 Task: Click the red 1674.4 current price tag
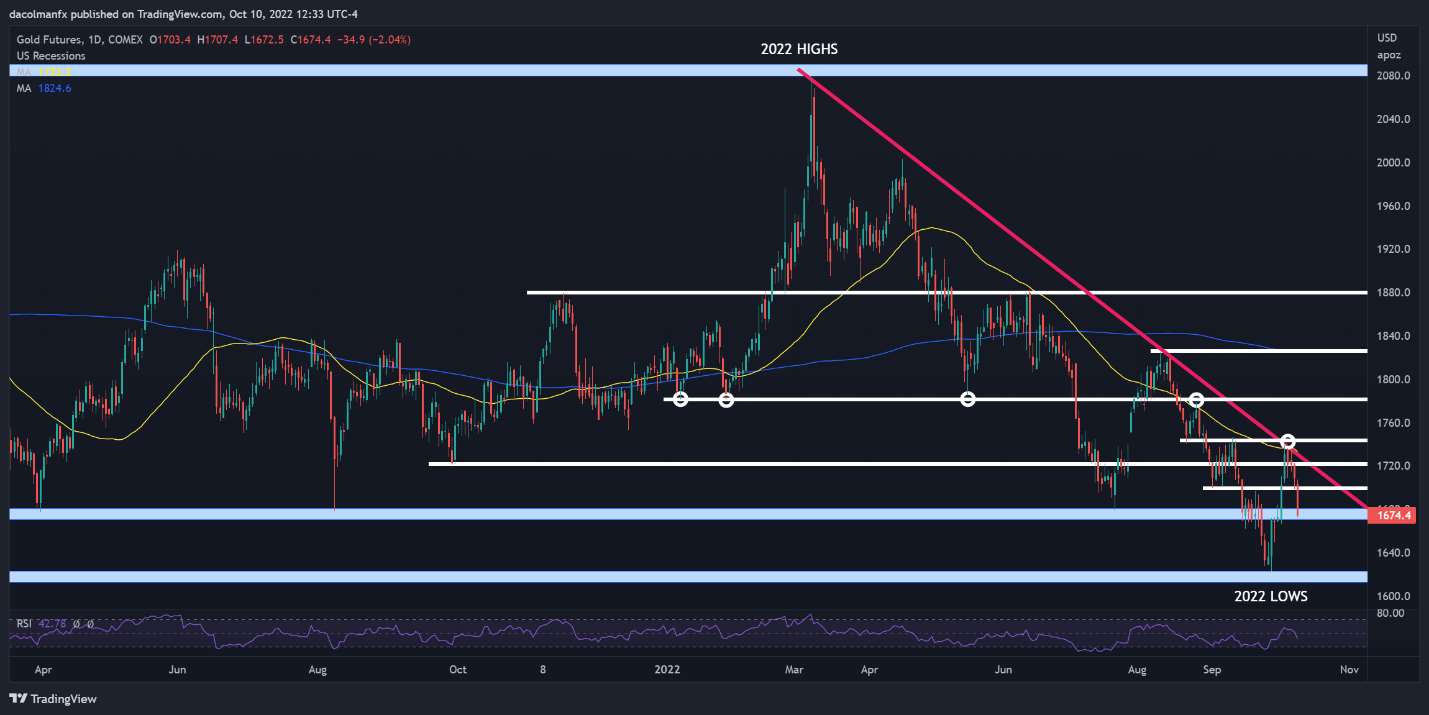1391,515
